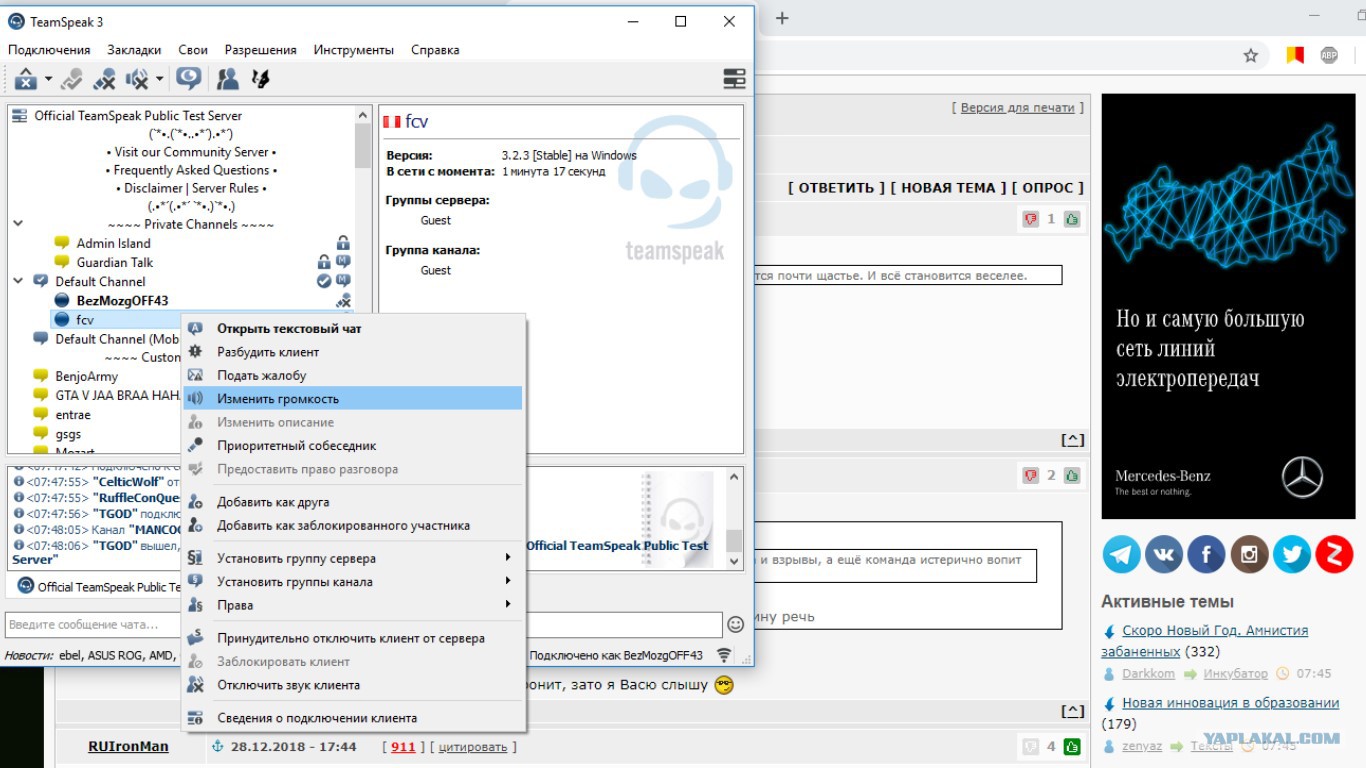
Task: Open the connect toolbar dropdown arrow
Action: pos(48,79)
